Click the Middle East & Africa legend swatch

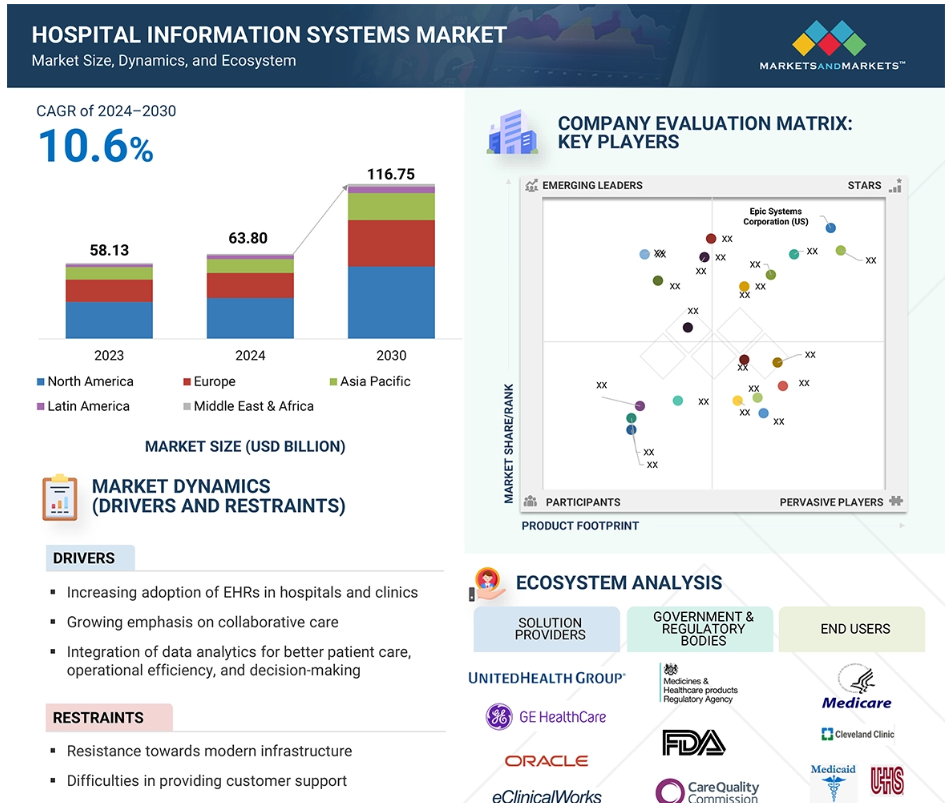click(x=187, y=407)
